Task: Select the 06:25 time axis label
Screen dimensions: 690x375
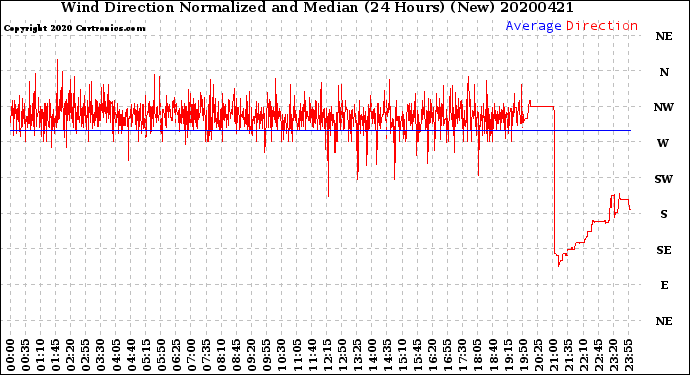Action: click(x=176, y=355)
